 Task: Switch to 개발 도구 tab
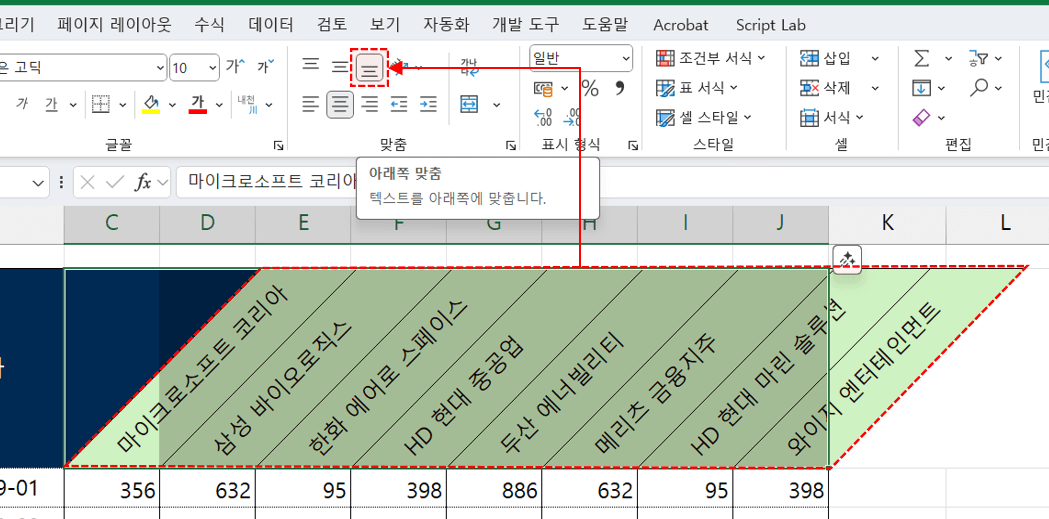[525, 25]
